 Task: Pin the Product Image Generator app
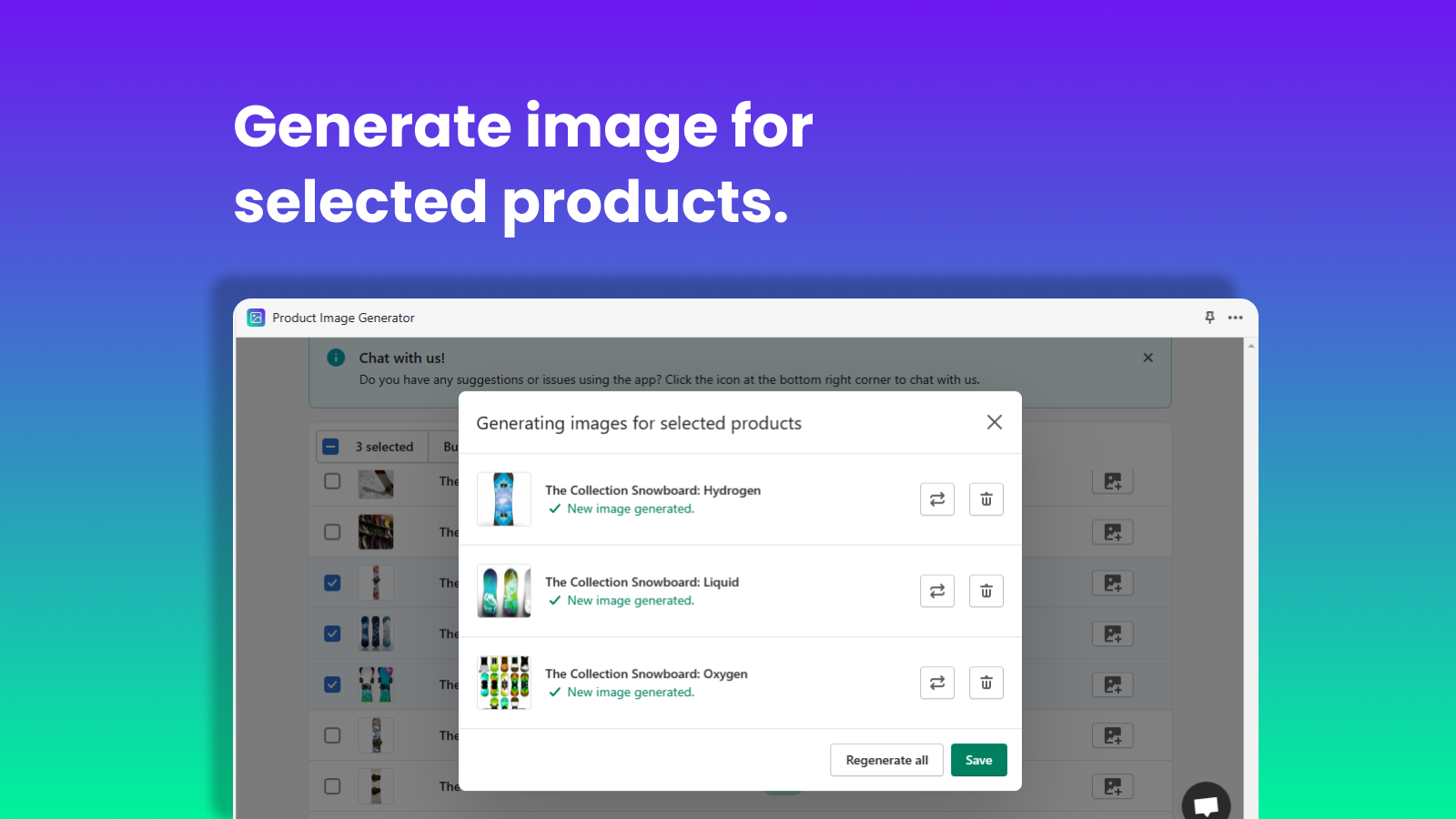pos(1209,318)
